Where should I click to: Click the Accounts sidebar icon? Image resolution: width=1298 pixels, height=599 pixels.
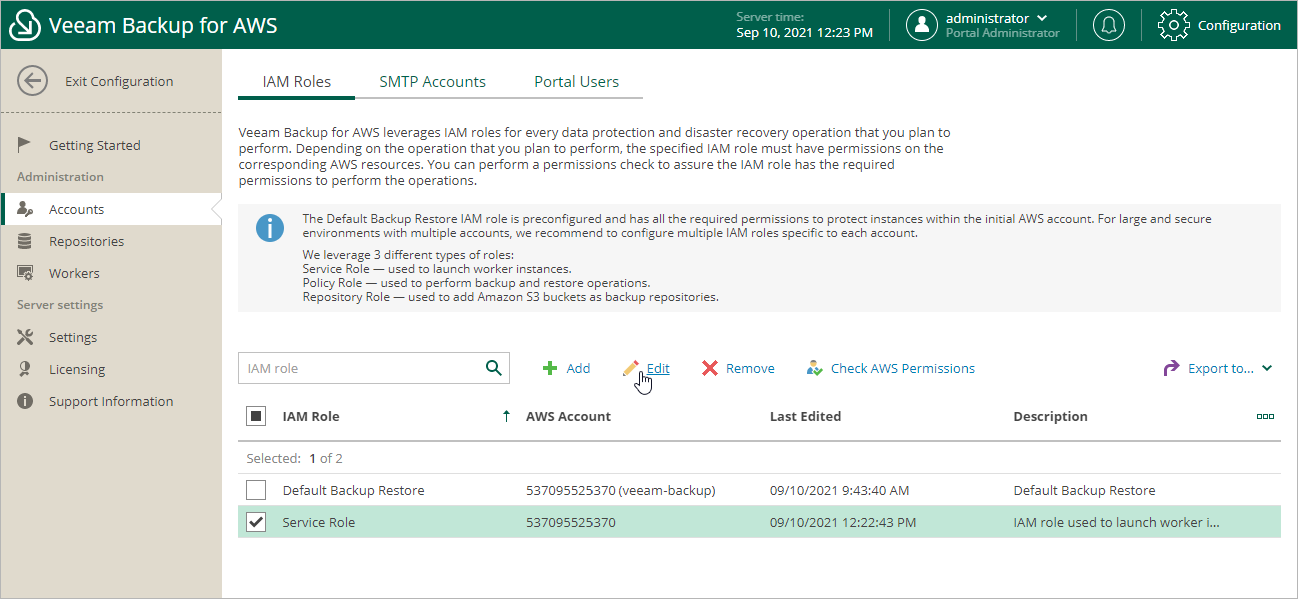pos(26,209)
